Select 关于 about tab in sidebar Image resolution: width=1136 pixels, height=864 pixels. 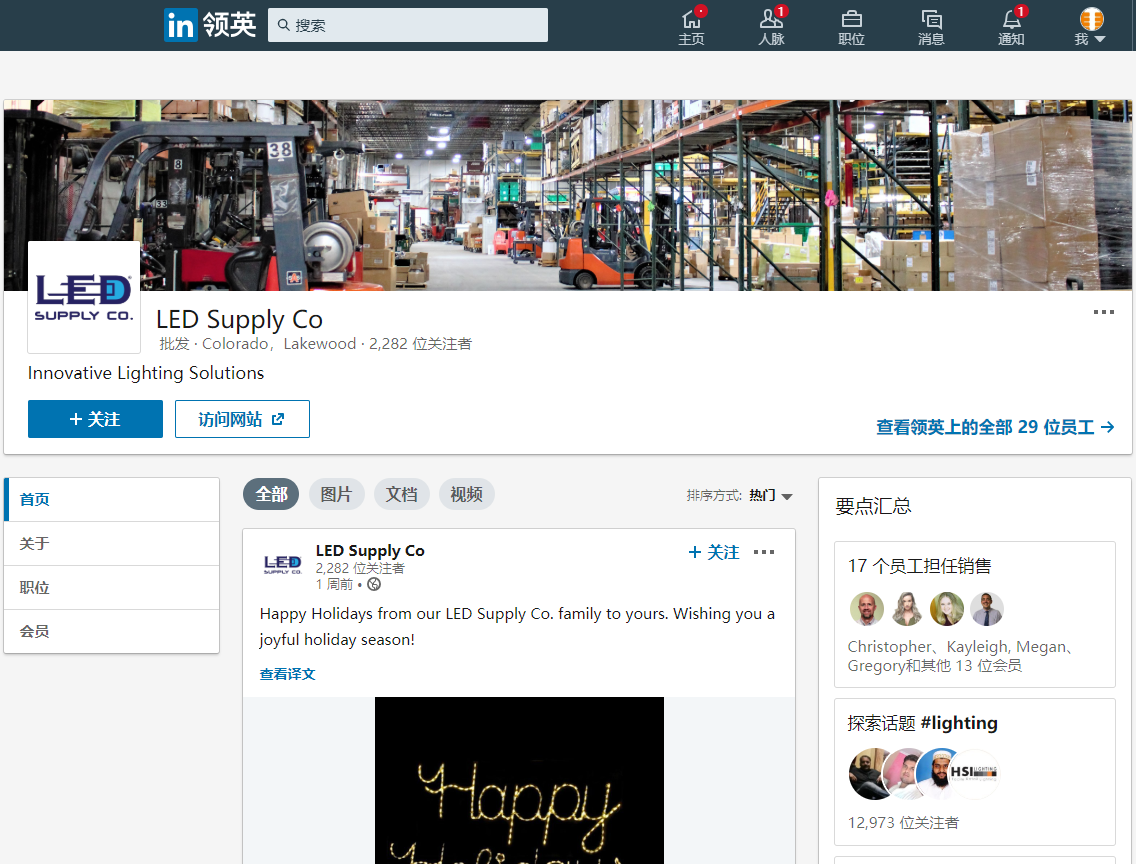coord(112,544)
